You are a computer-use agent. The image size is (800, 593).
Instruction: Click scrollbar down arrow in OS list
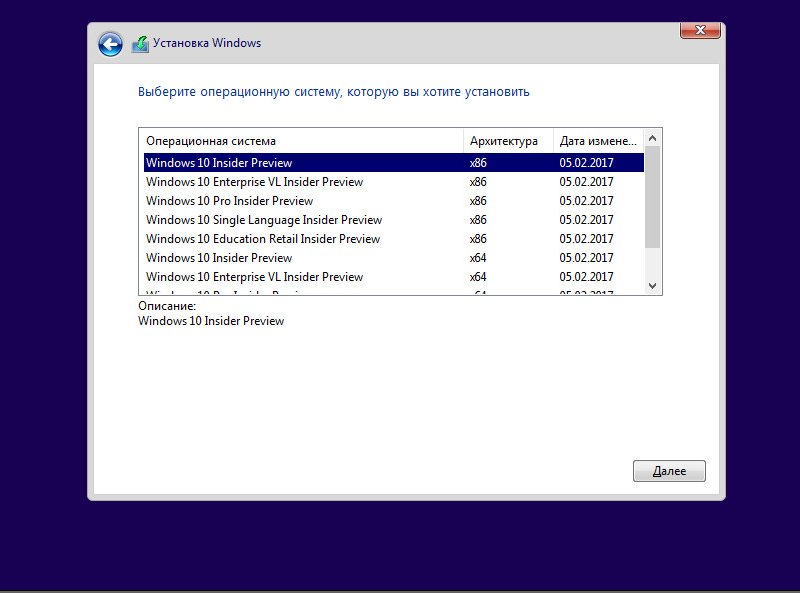click(652, 286)
